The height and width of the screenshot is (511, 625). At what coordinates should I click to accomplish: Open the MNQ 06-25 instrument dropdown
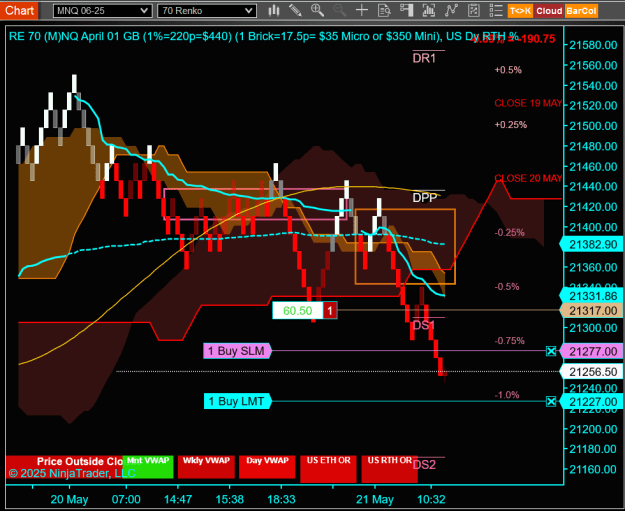[x=102, y=11]
